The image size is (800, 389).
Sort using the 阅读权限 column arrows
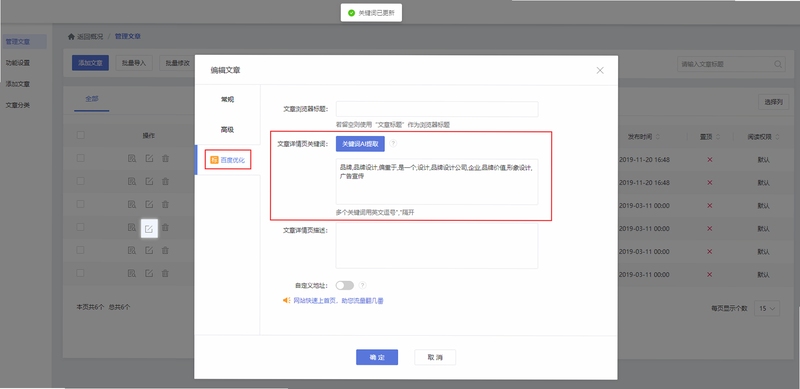778,137
